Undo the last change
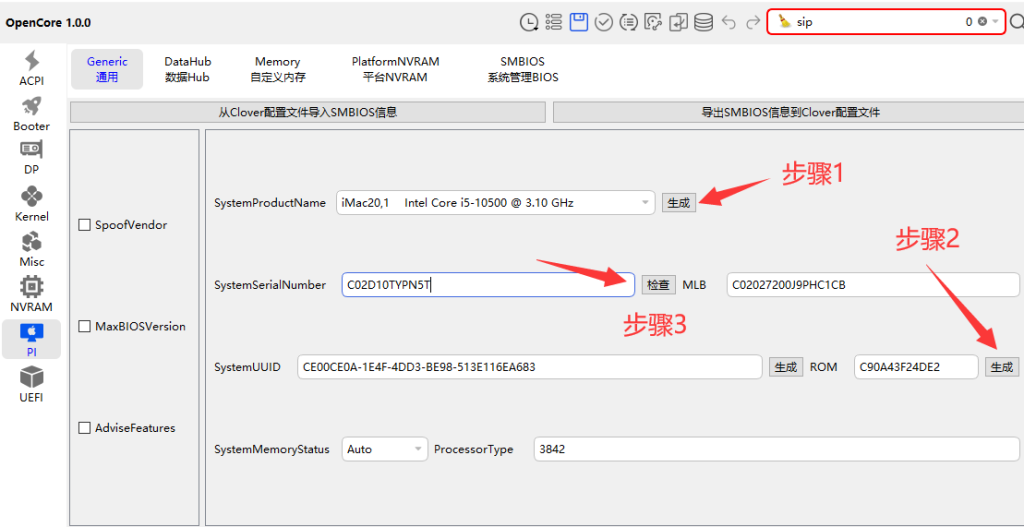 pyautogui.click(x=729, y=22)
